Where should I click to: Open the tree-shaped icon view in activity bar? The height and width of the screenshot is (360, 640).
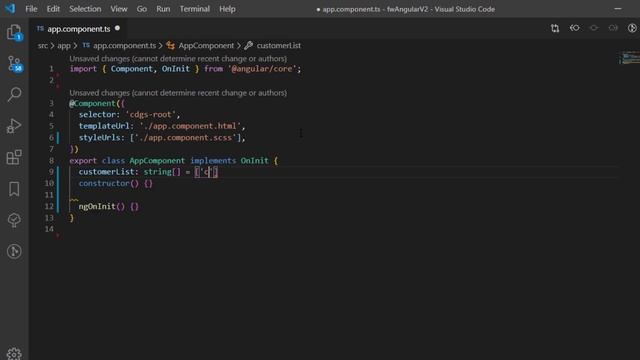coord(14,220)
